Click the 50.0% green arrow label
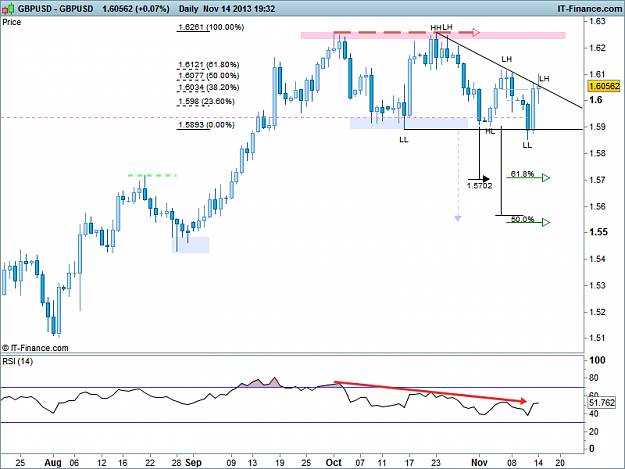The image size is (625, 469). [x=522, y=219]
